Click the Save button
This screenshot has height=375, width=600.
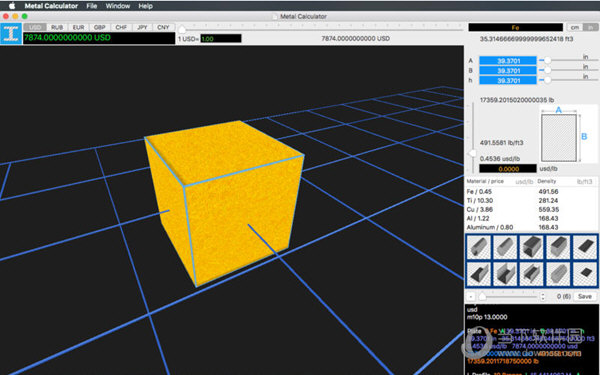tap(585, 296)
